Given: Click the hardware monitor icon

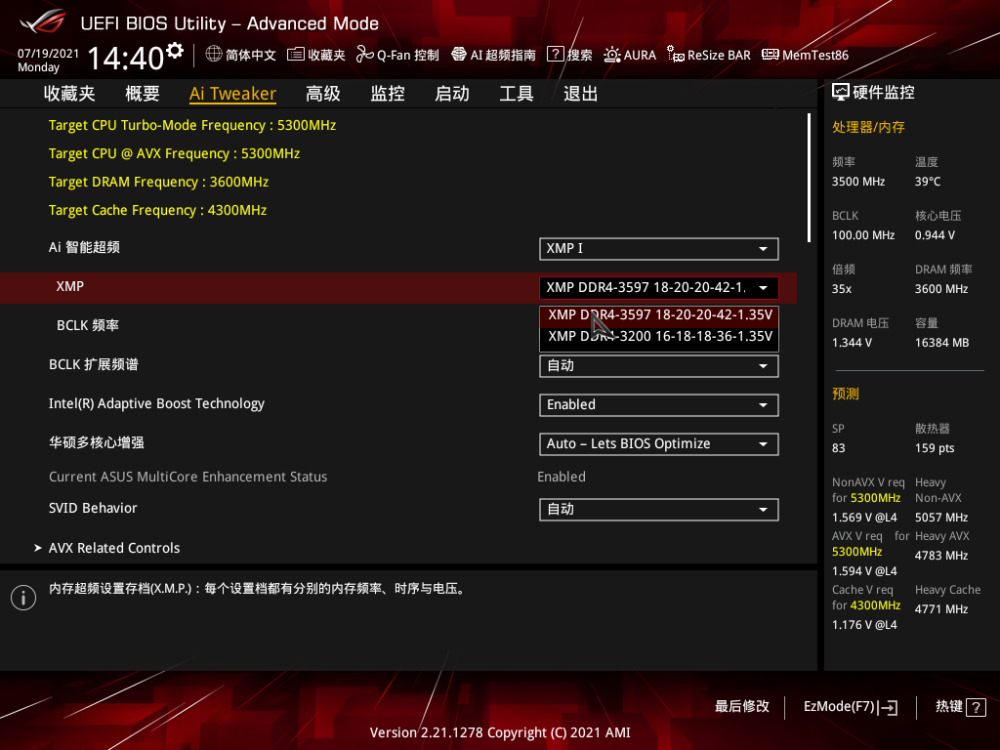Looking at the screenshot, I should (x=841, y=92).
